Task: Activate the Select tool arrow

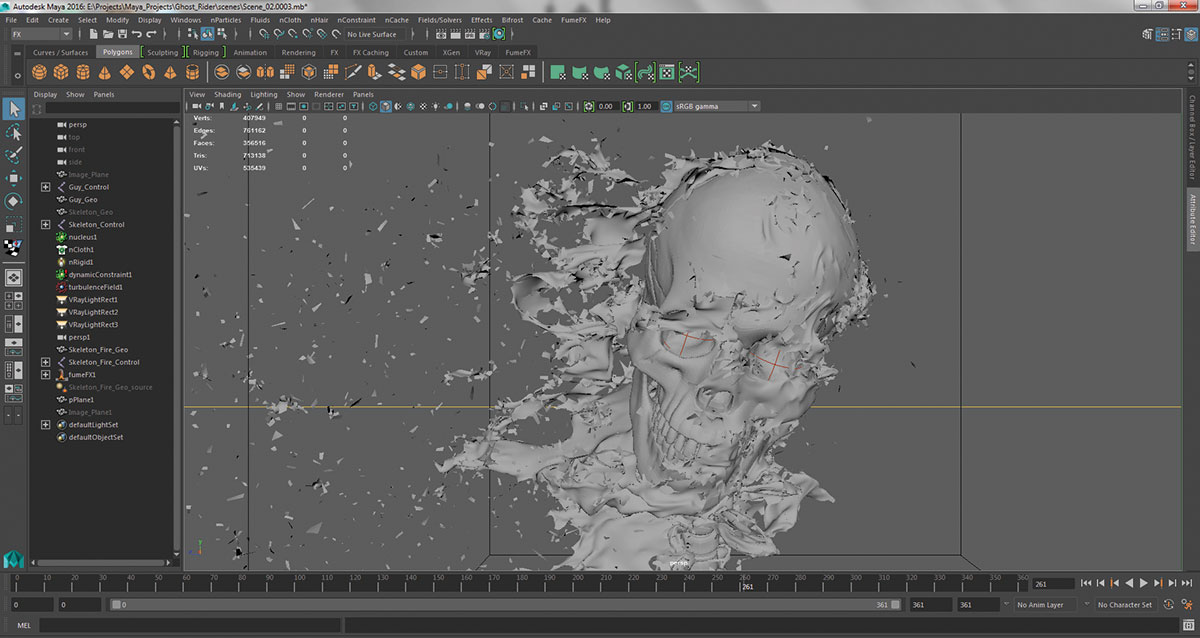Action: [x=14, y=109]
